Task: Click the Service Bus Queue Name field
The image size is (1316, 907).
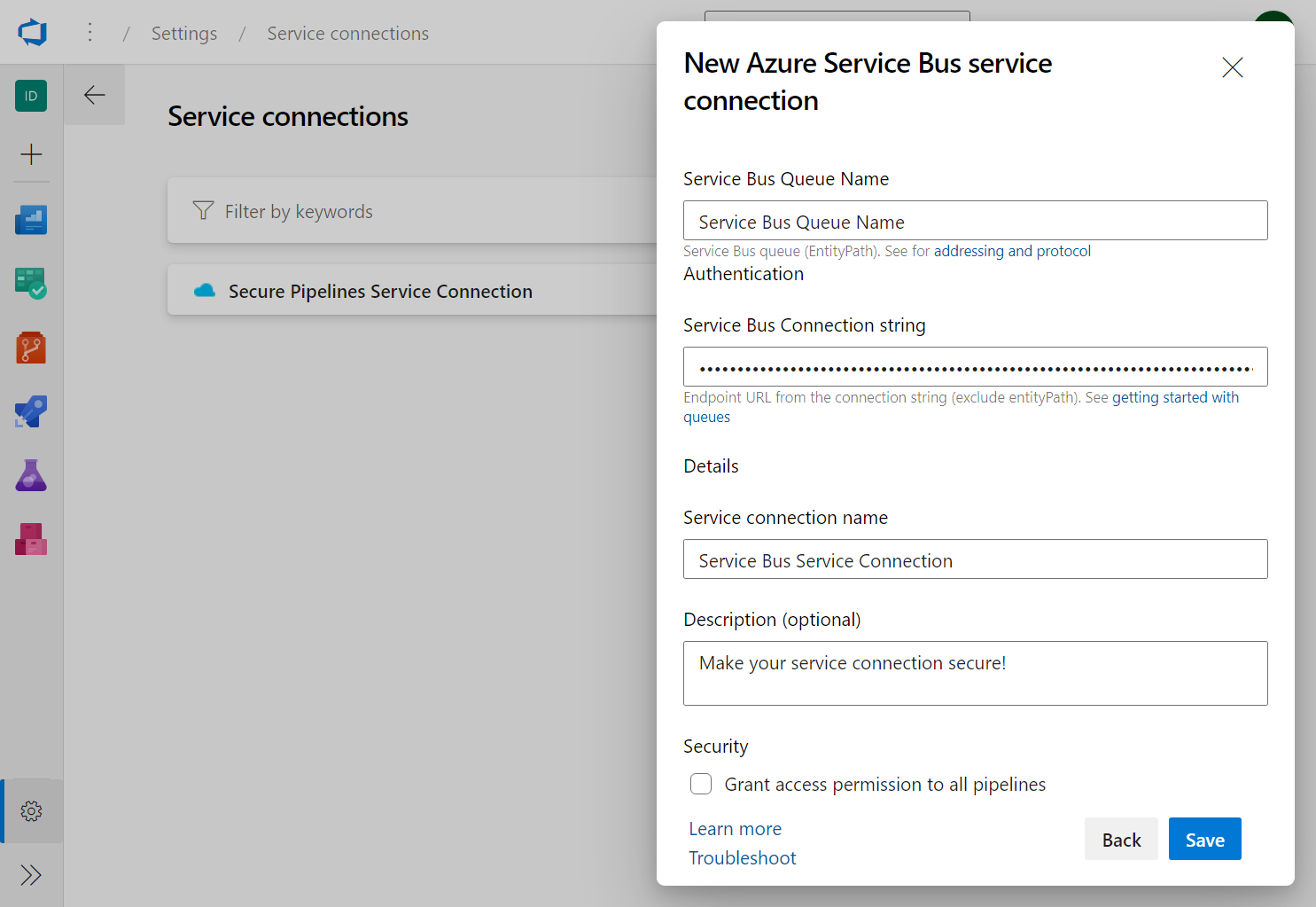Action: [x=975, y=221]
